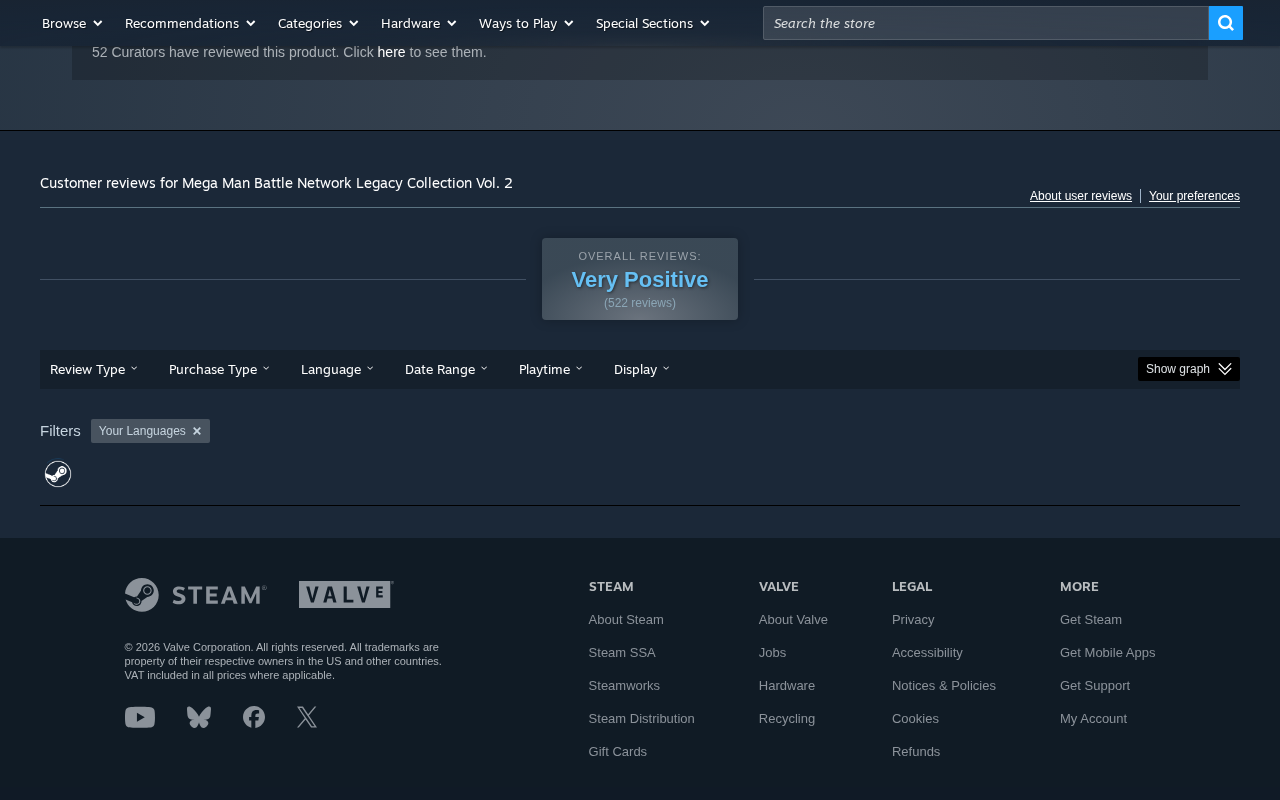This screenshot has width=1280, height=800.
Task: Expand the Review Type filter
Action: (94, 369)
